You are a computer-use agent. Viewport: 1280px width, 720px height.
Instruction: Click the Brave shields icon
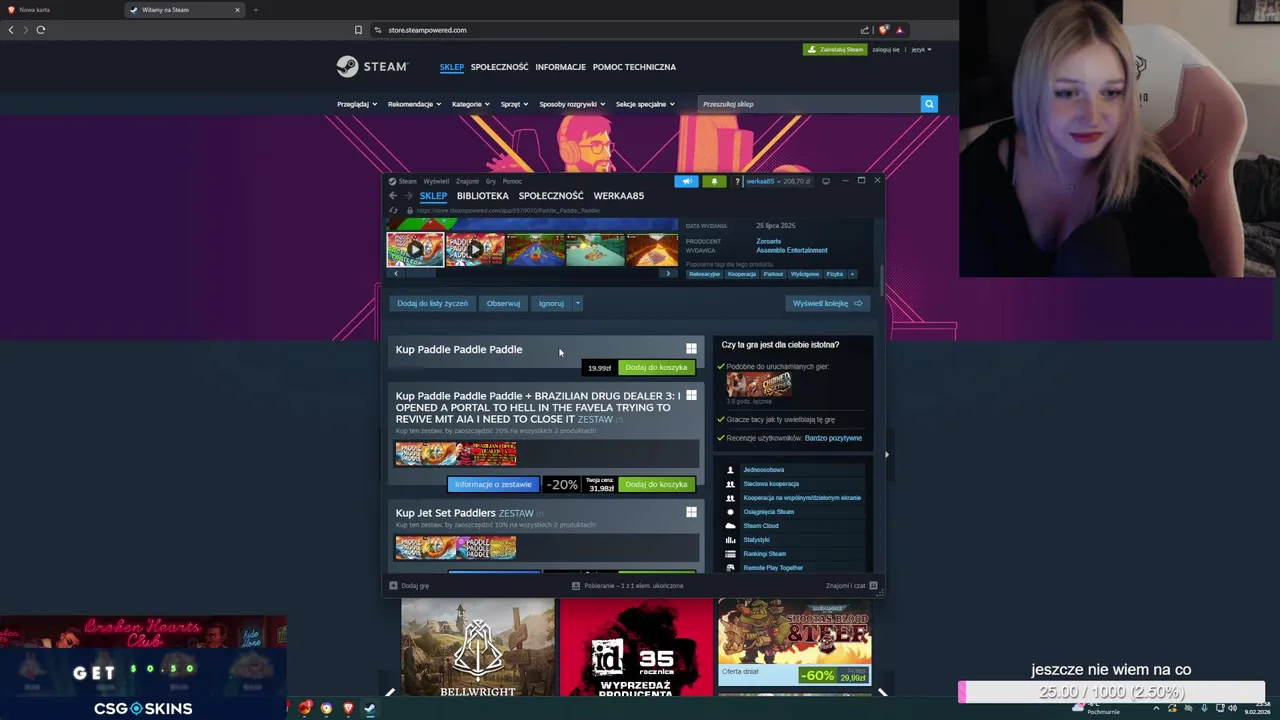(x=883, y=30)
